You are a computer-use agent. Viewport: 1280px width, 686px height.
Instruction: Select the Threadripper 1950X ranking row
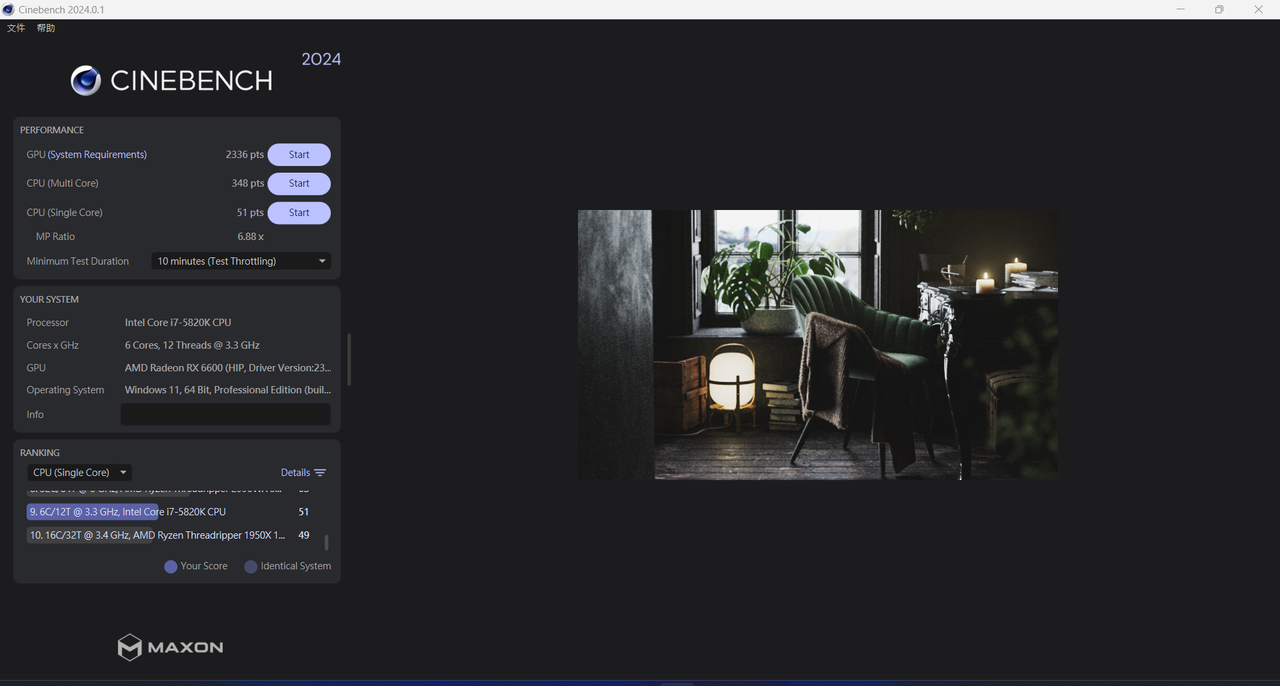168,536
